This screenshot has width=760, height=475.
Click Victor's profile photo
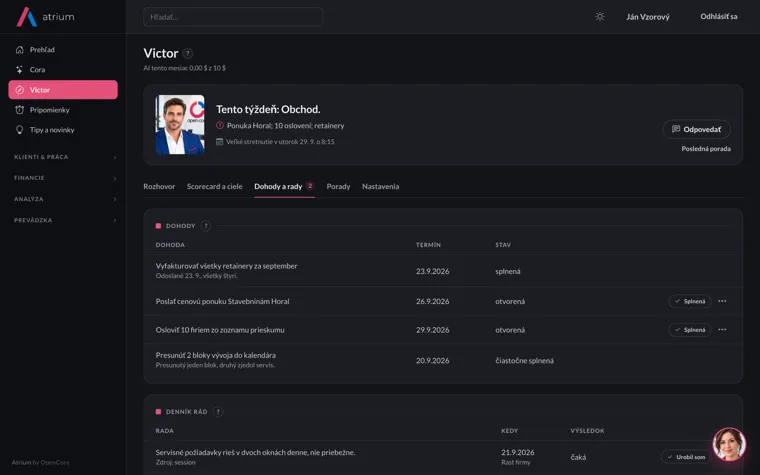tap(180, 125)
